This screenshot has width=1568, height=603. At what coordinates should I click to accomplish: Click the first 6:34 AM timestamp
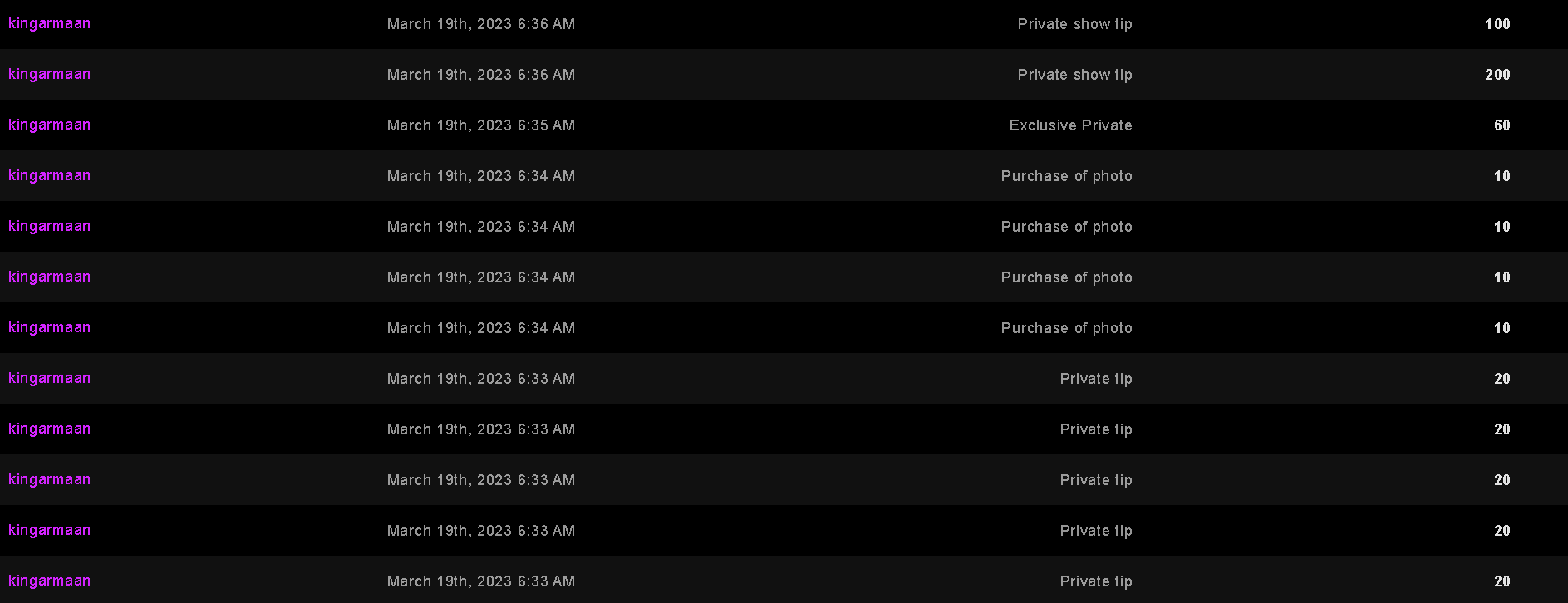point(481,176)
